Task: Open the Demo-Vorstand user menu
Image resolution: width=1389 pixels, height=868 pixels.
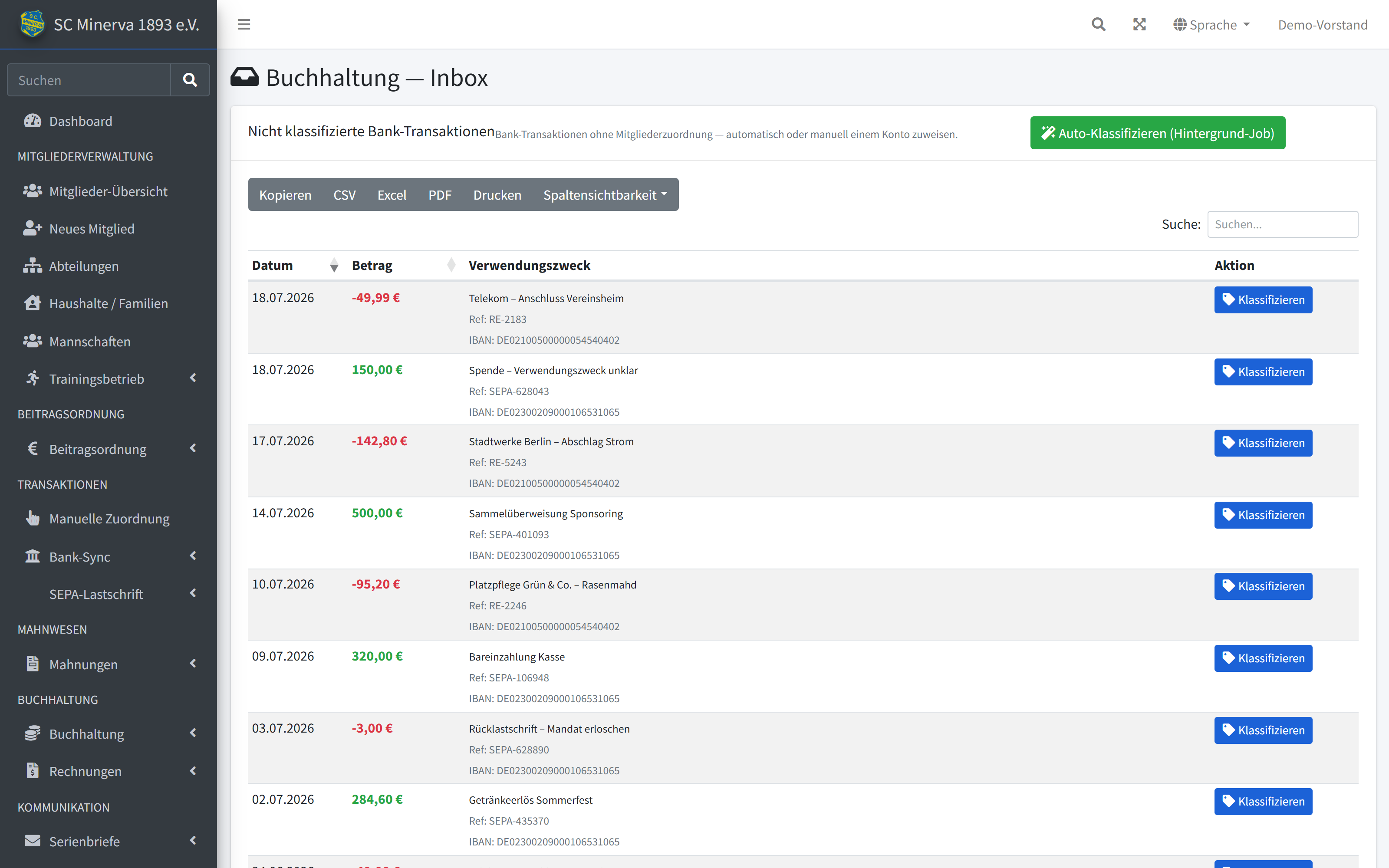Action: point(1323,25)
